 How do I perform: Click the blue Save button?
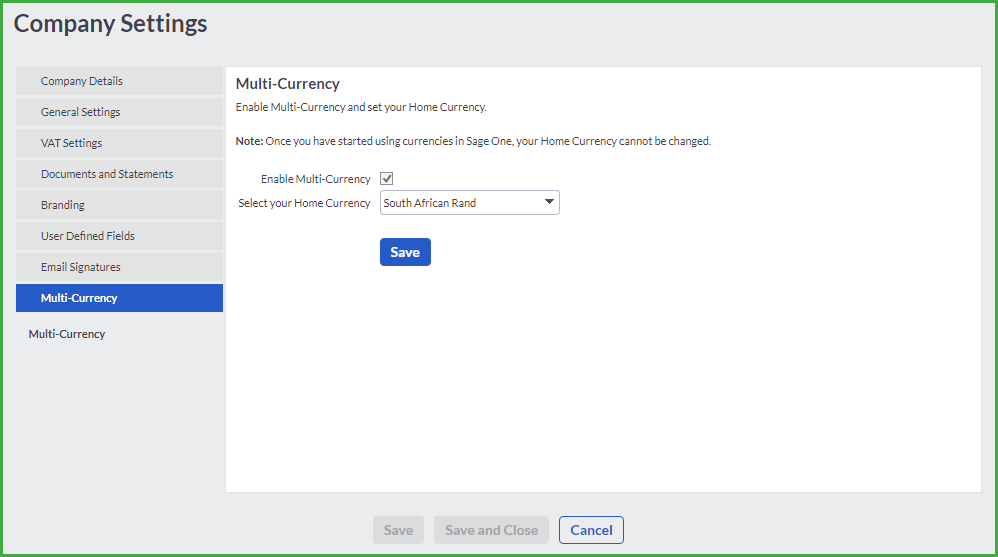click(x=405, y=252)
